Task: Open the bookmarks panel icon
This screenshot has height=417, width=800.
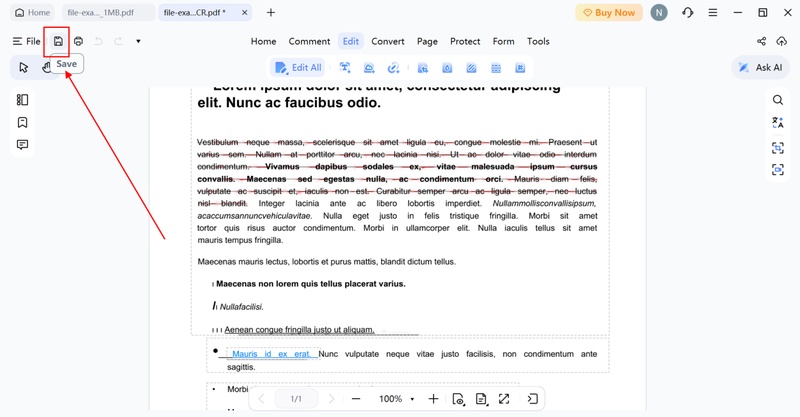Action: (22, 122)
